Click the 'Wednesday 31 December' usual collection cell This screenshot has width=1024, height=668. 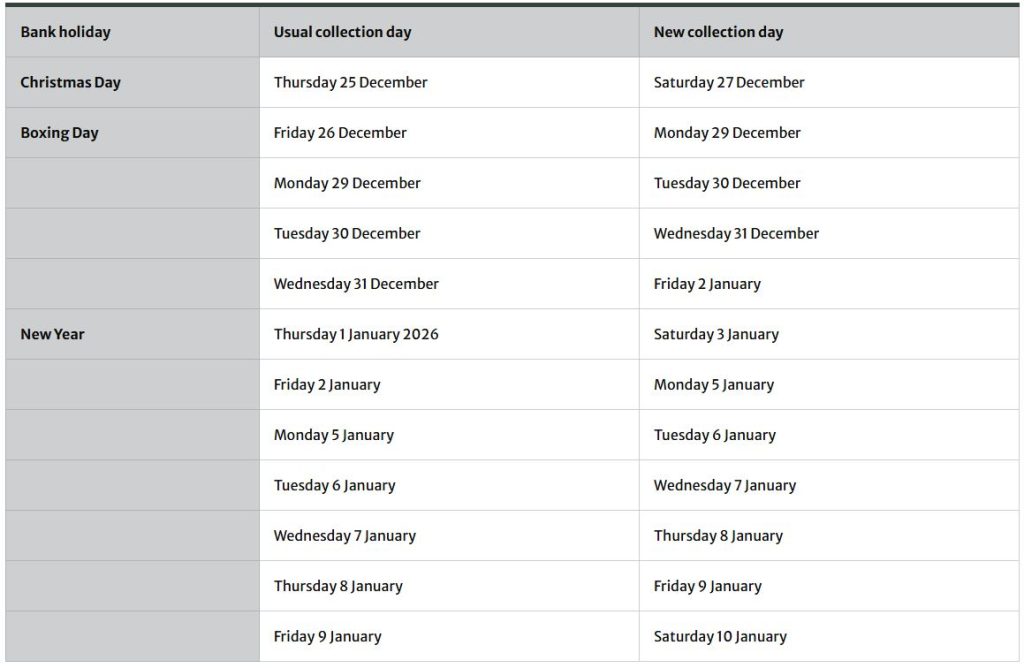click(x=356, y=284)
